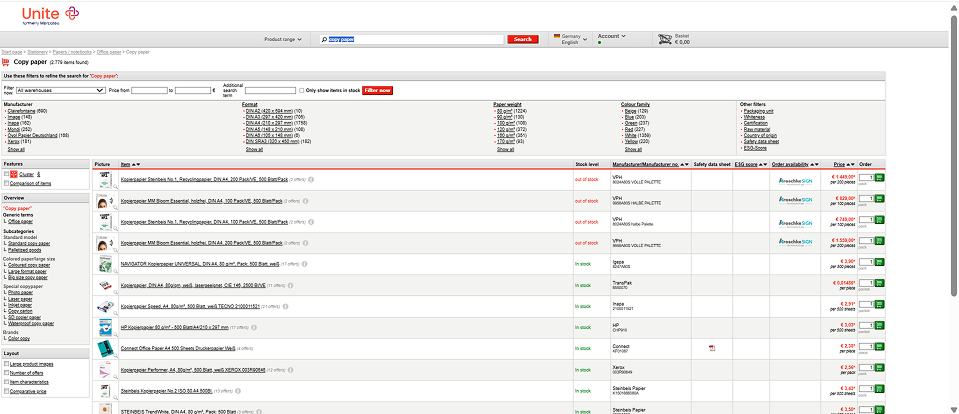Open info icon beside Steinbeis Kopierpapier No.2
The width and height of the screenshot is (959, 414).
(x=238, y=390)
